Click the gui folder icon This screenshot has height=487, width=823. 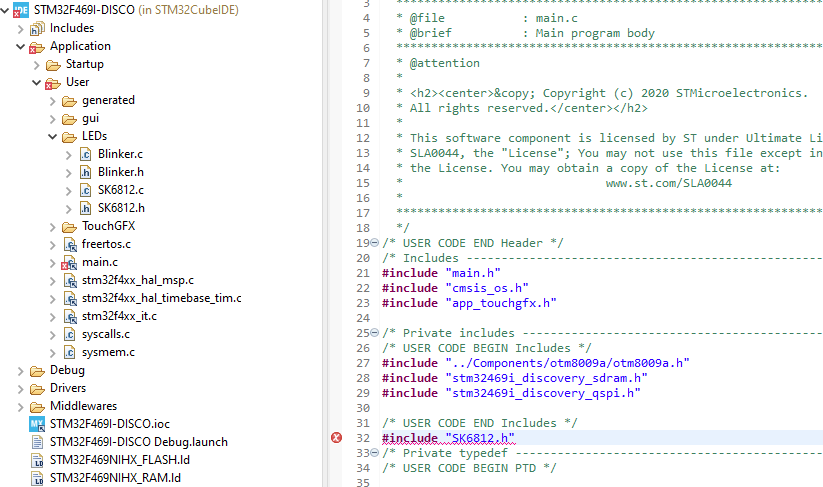69,119
